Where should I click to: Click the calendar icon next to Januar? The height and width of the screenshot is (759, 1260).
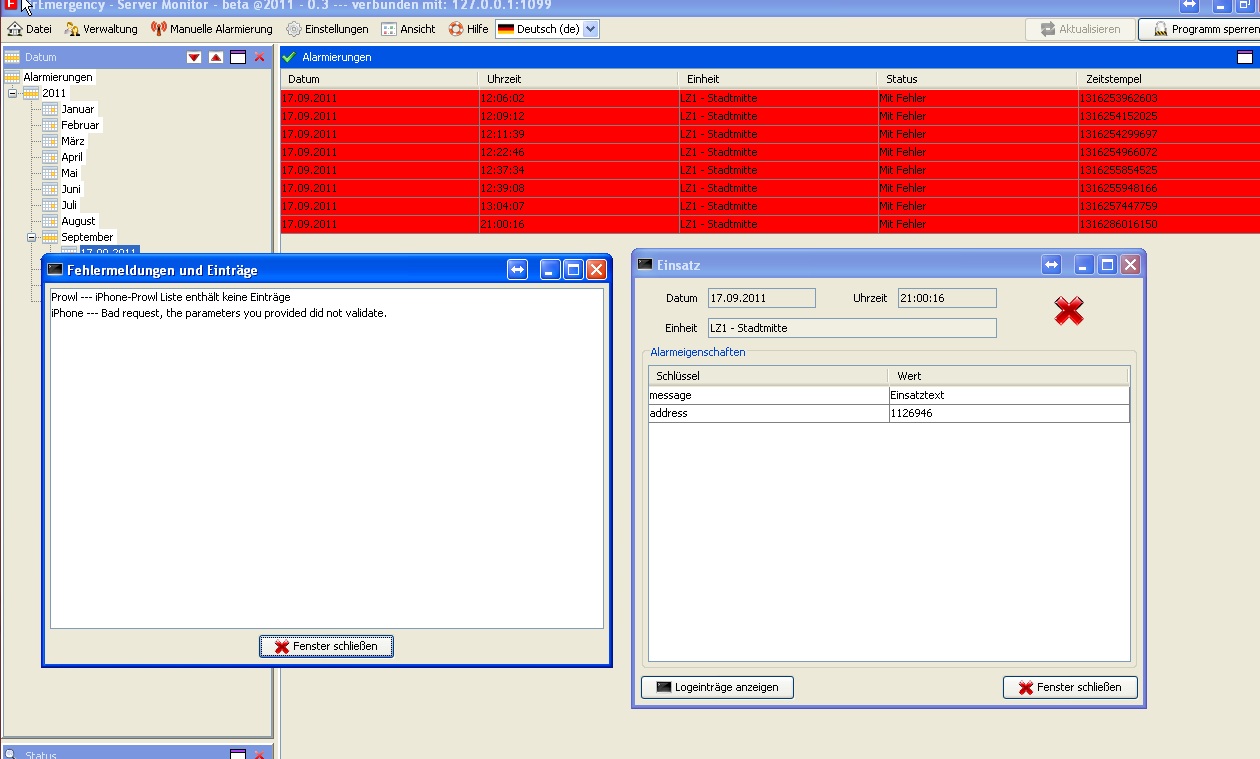50,109
